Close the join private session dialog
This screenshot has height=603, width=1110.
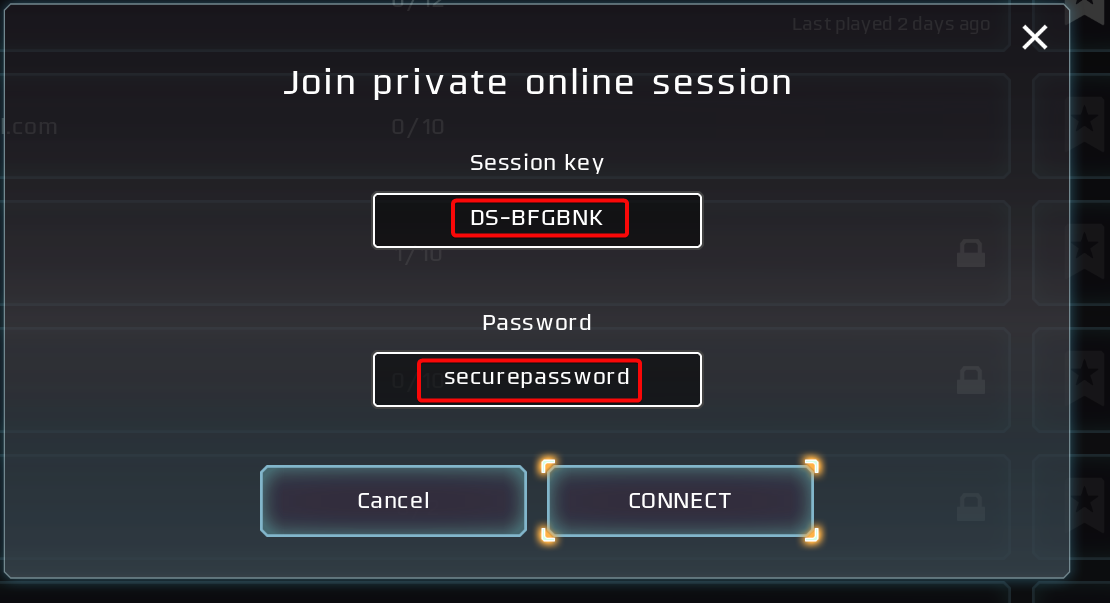pyautogui.click(x=1034, y=38)
